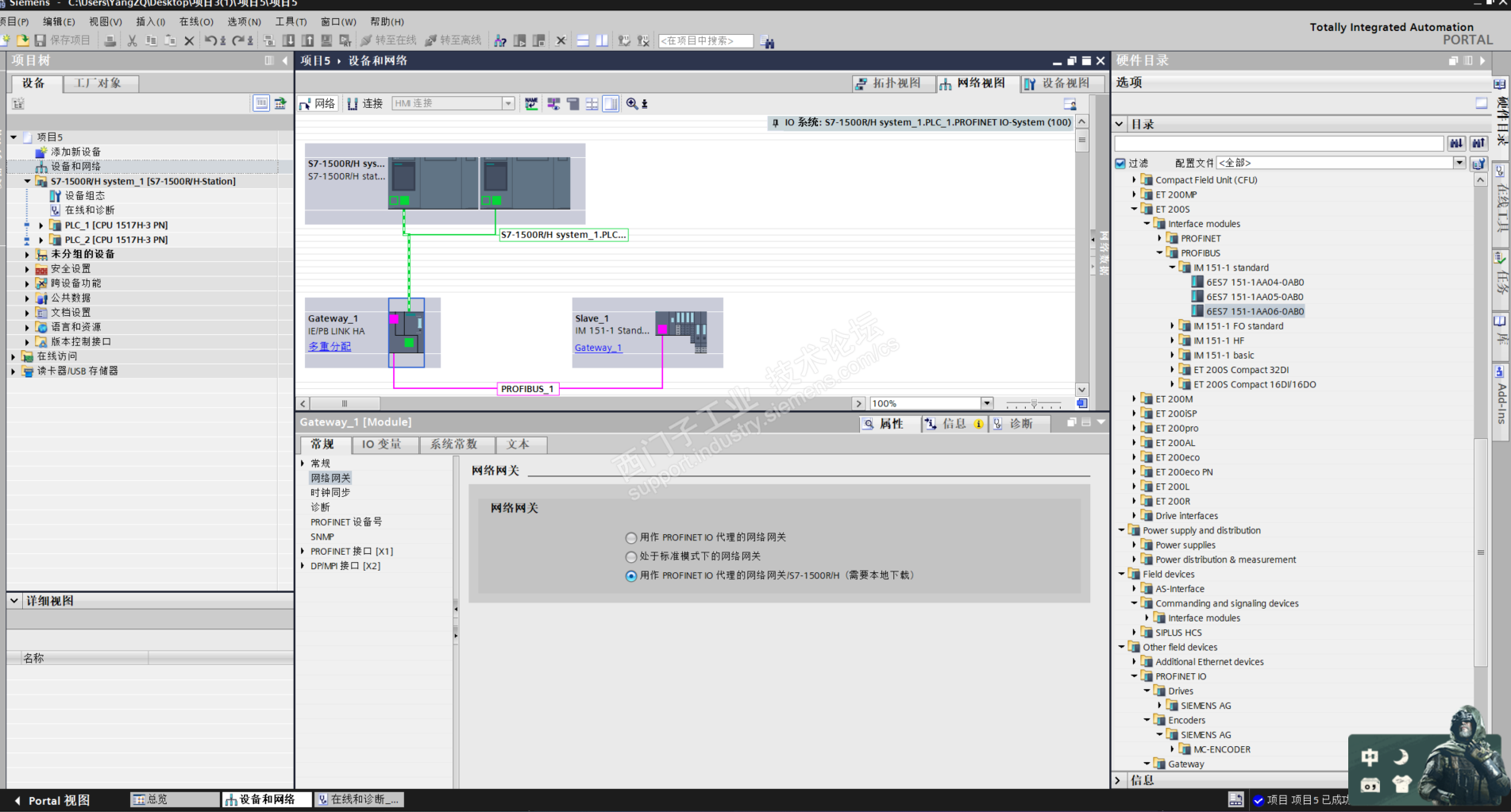The width and height of the screenshot is (1511, 812).
Task: Open the 工具(T) menu
Action: (291, 21)
